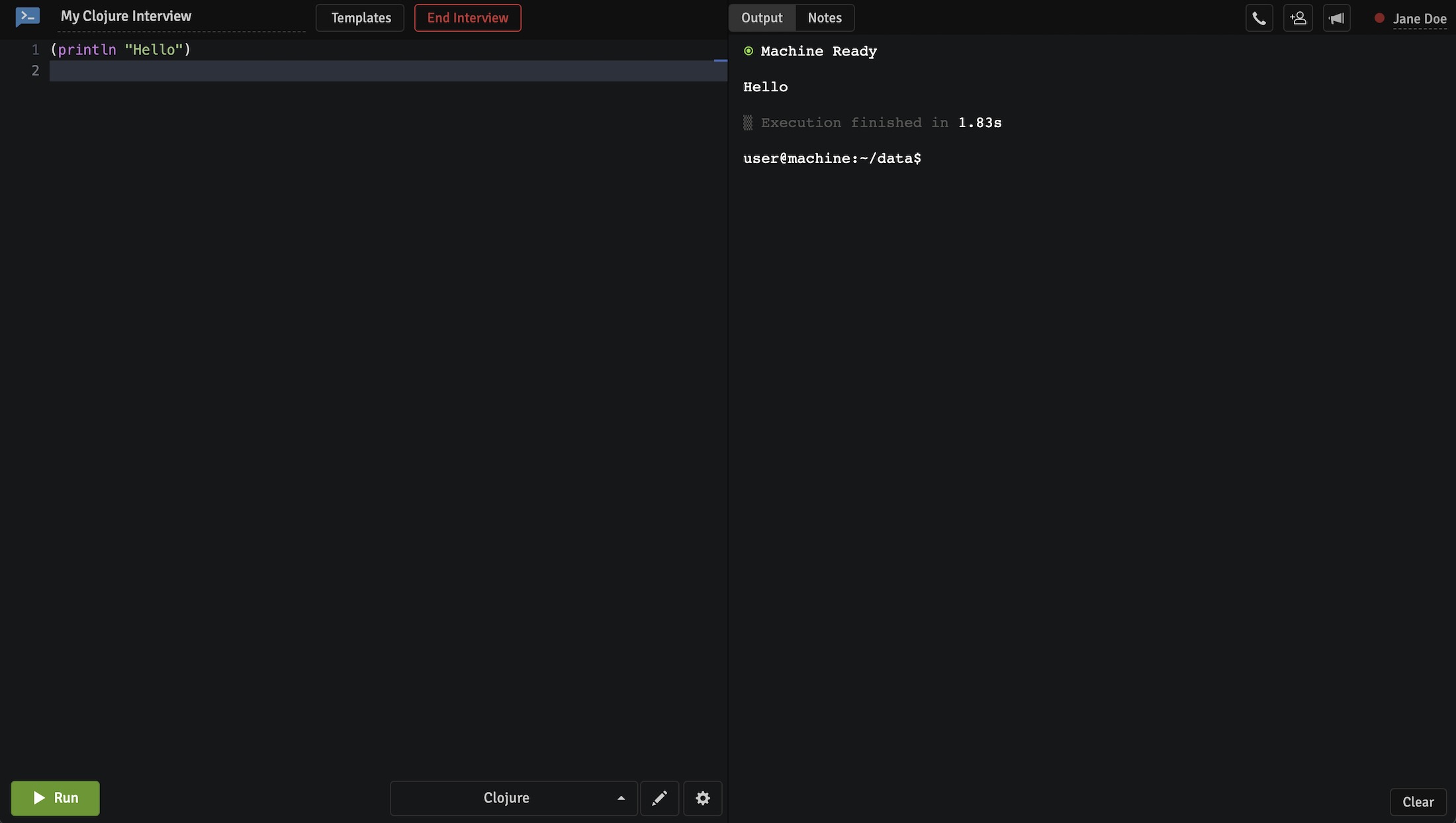Click the Run button to execute code
Viewport: 1456px width, 823px height.
point(55,798)
